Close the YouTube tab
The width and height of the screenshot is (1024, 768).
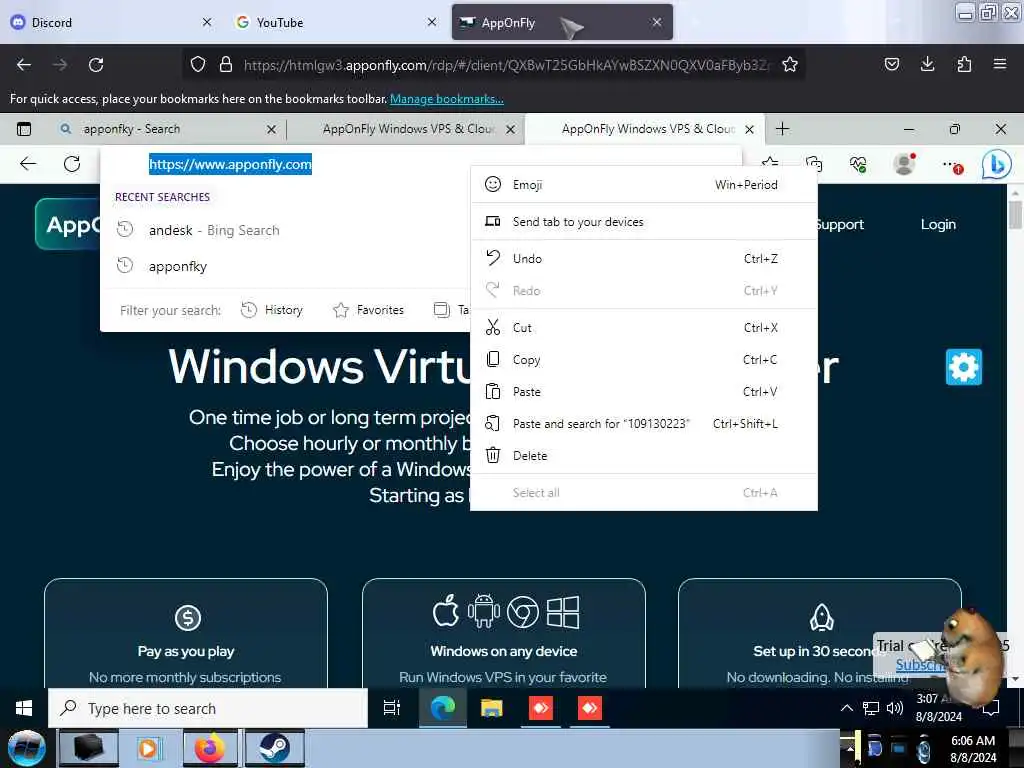432,22
